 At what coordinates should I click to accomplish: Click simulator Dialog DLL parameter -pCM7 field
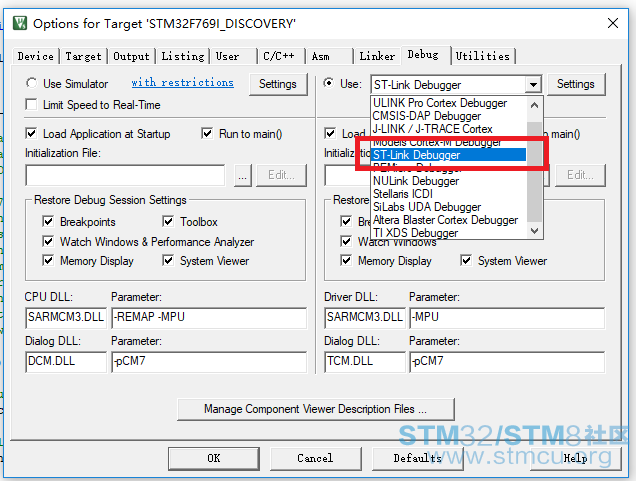pos(209,361)
